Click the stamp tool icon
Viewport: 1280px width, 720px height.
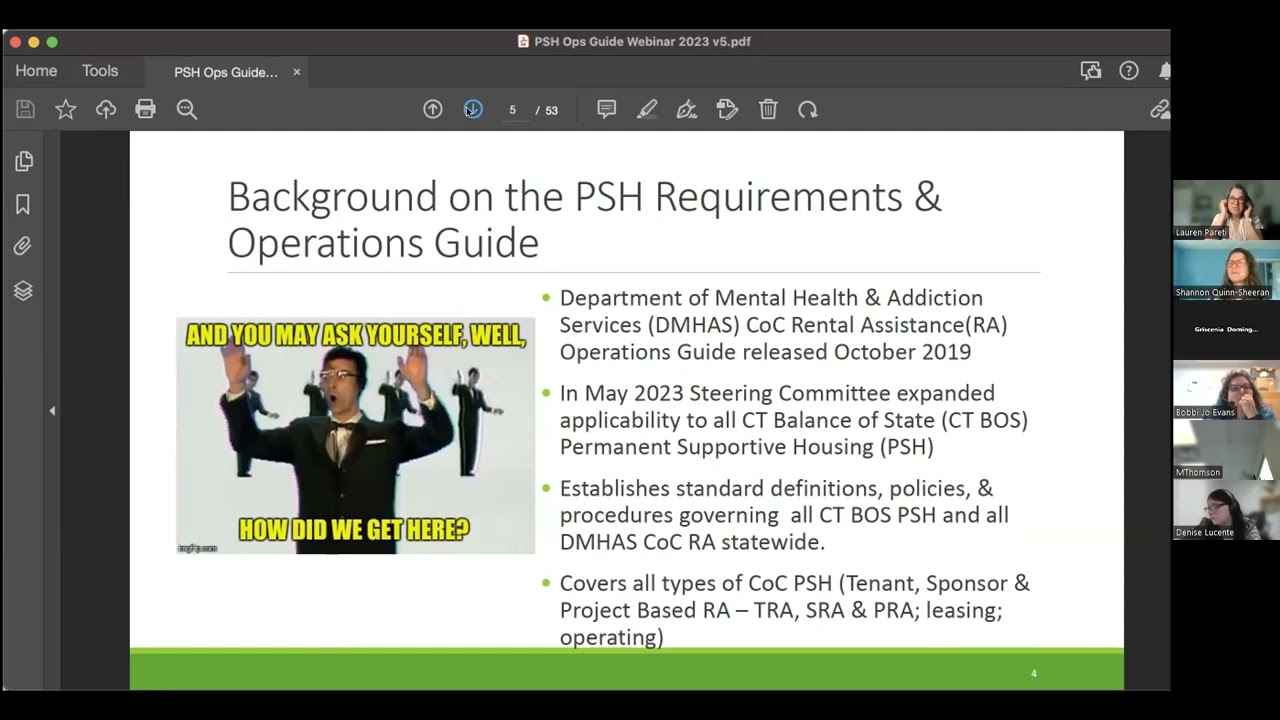(x=727, y=109)
